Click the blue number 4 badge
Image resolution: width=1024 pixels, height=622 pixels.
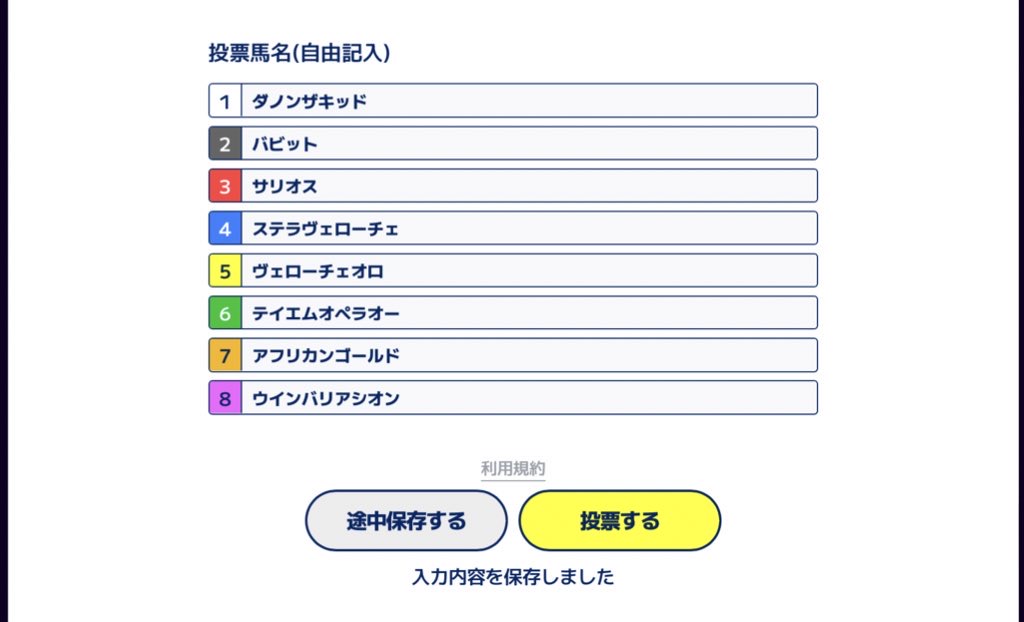click(x=225, y=229)
